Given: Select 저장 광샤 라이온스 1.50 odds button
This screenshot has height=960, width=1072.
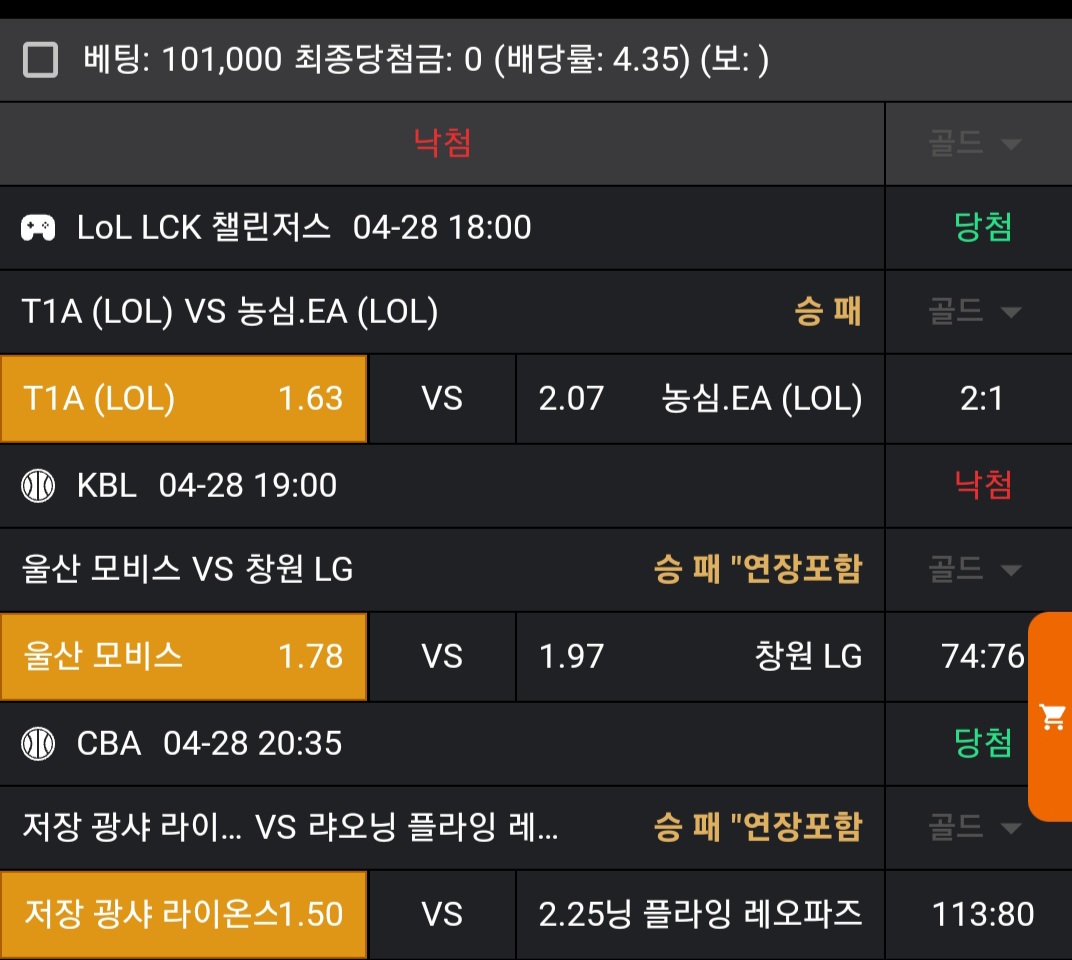Looking at the screenshot, I should pos(184,914).
